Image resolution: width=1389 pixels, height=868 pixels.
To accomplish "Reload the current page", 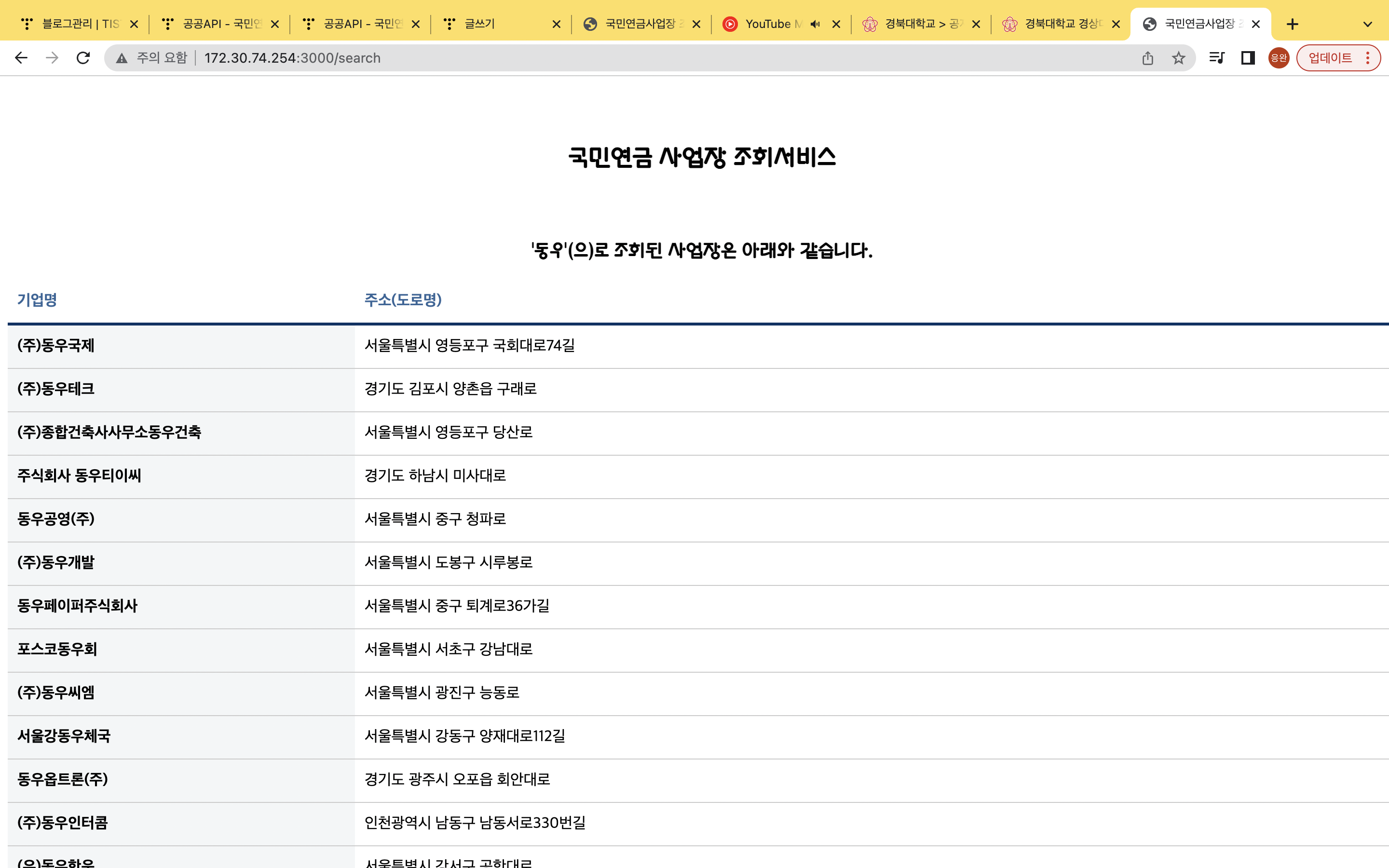I will click(x=83, y=58).
